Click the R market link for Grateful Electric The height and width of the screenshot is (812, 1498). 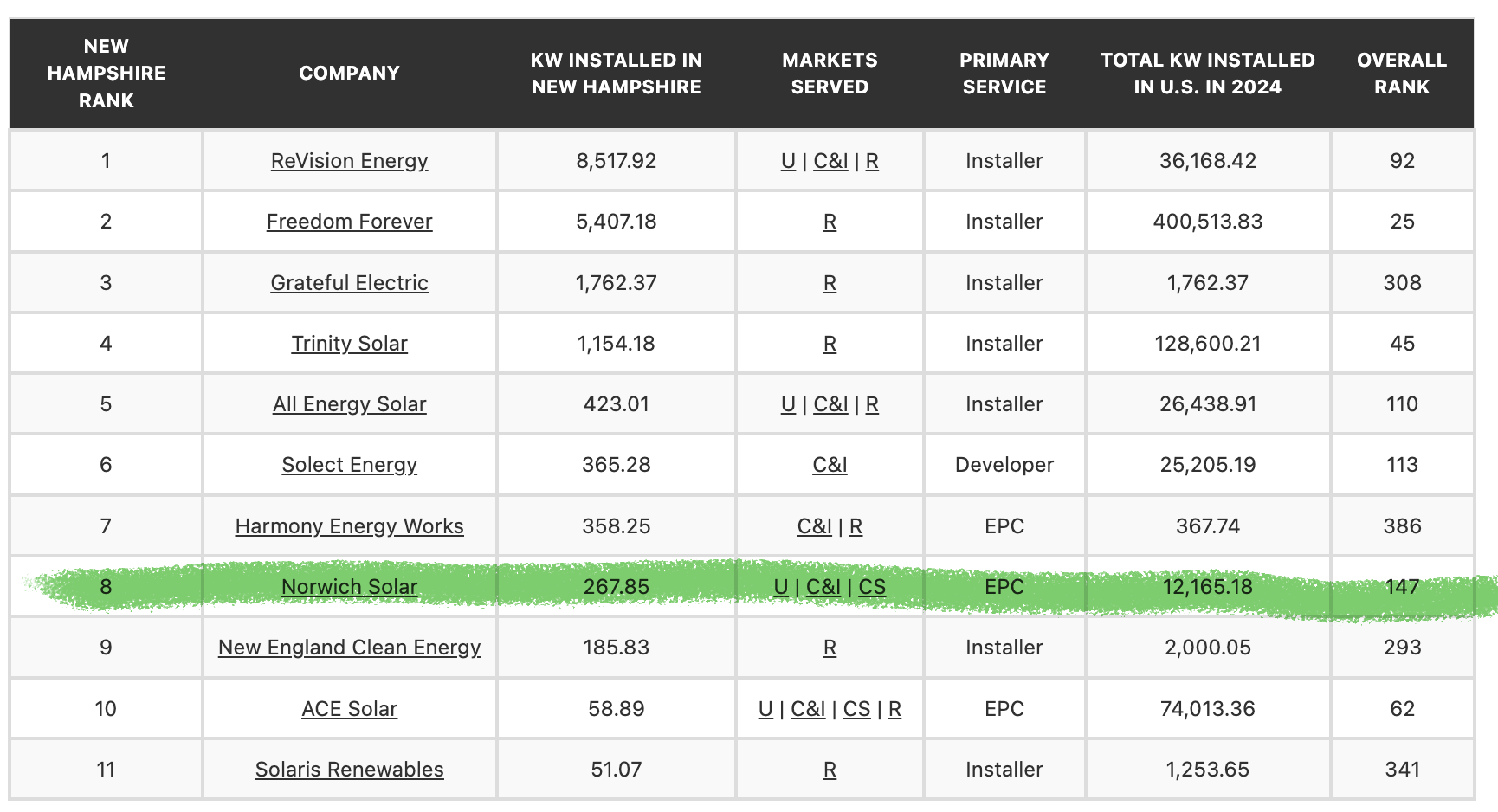(830, 283)
